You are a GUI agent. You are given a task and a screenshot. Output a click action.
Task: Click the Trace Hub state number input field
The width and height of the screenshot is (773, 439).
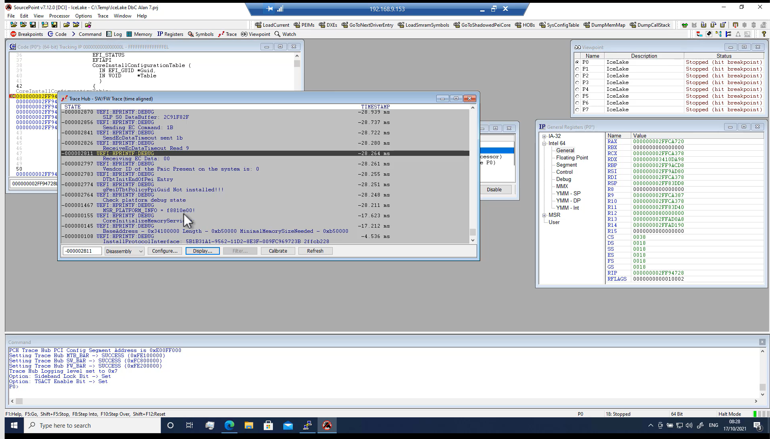(x=82, y=251)
